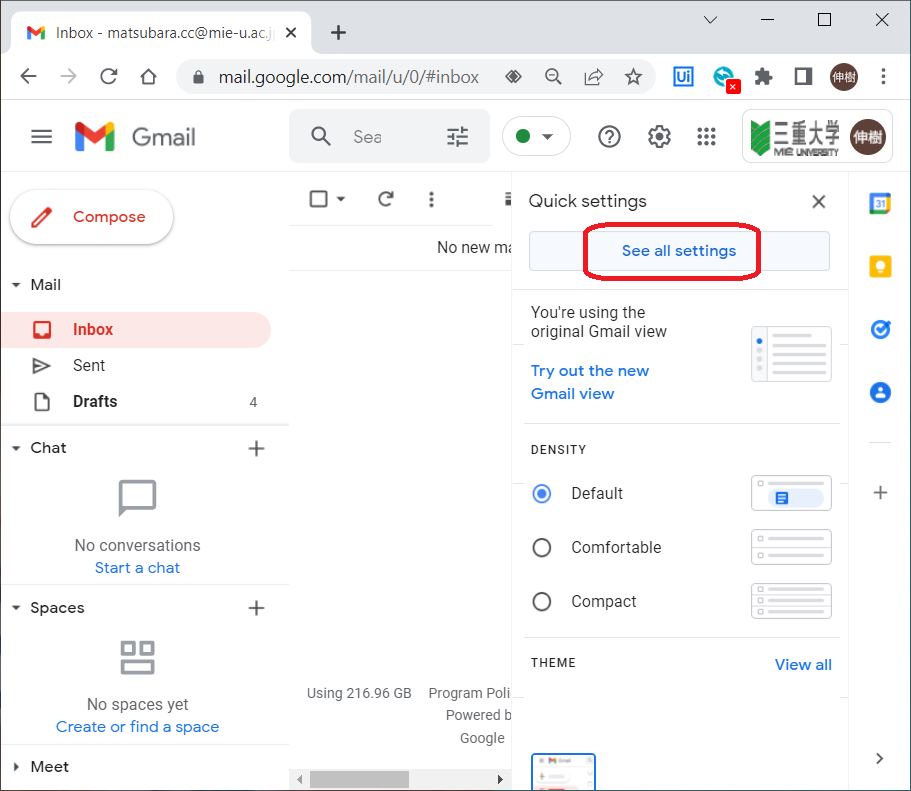Select the Compact density preview thumbnail
This screenshot has width=911, height=791.
pyautogui.click(x=791, y=601)
